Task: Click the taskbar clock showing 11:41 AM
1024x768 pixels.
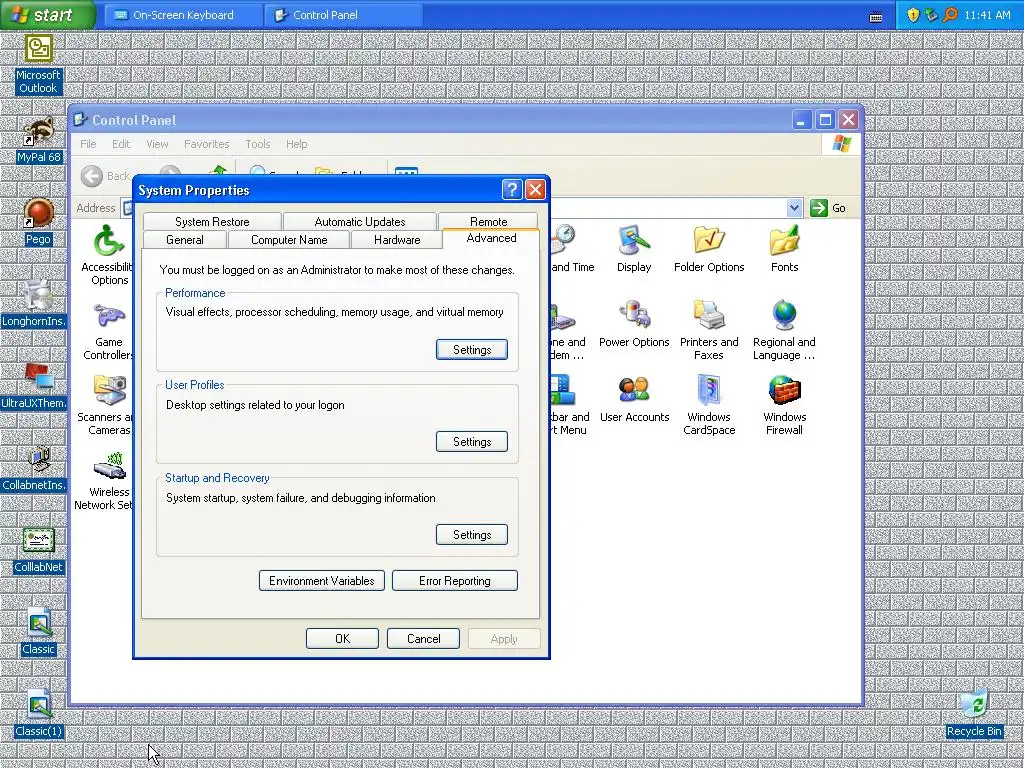Action: [x=987, y=14]
